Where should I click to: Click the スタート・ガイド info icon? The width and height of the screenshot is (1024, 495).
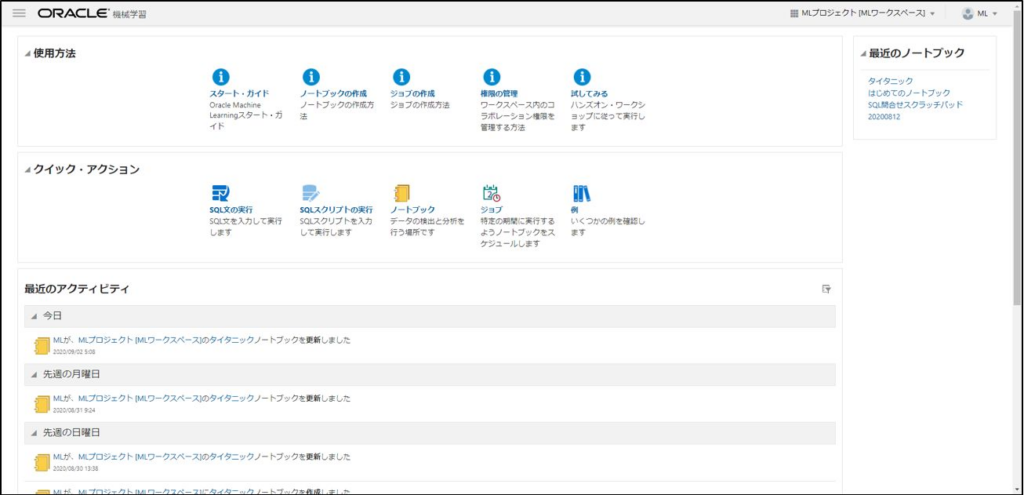(221, 77)
